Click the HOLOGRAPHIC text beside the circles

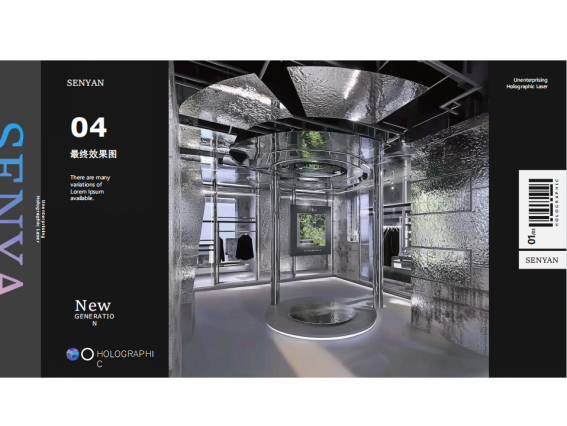click(x=125, y=358)
